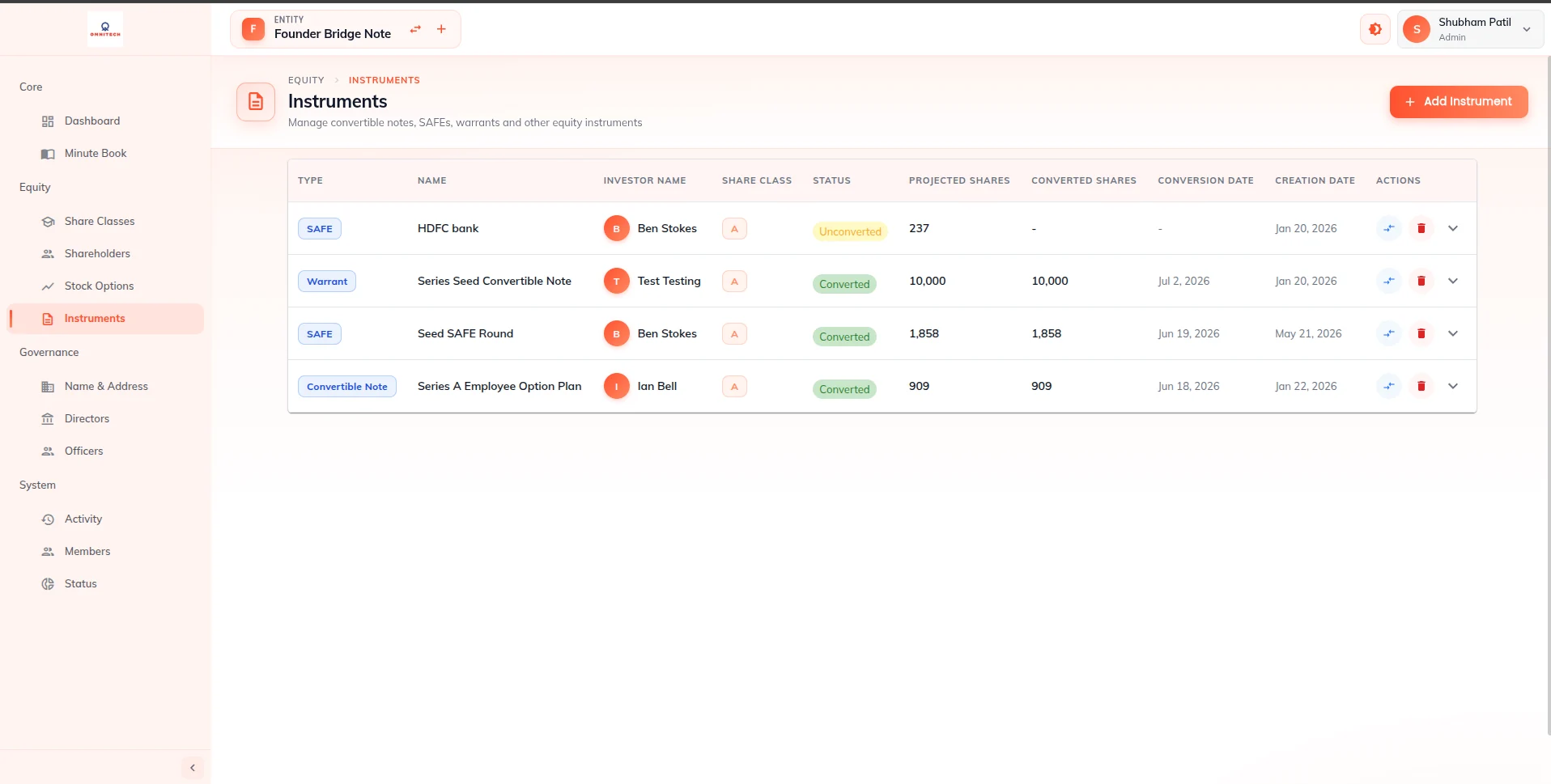Click Jul 2, 2026 conversion date
The image size is (1551, 784).
tap(1183, 281)
